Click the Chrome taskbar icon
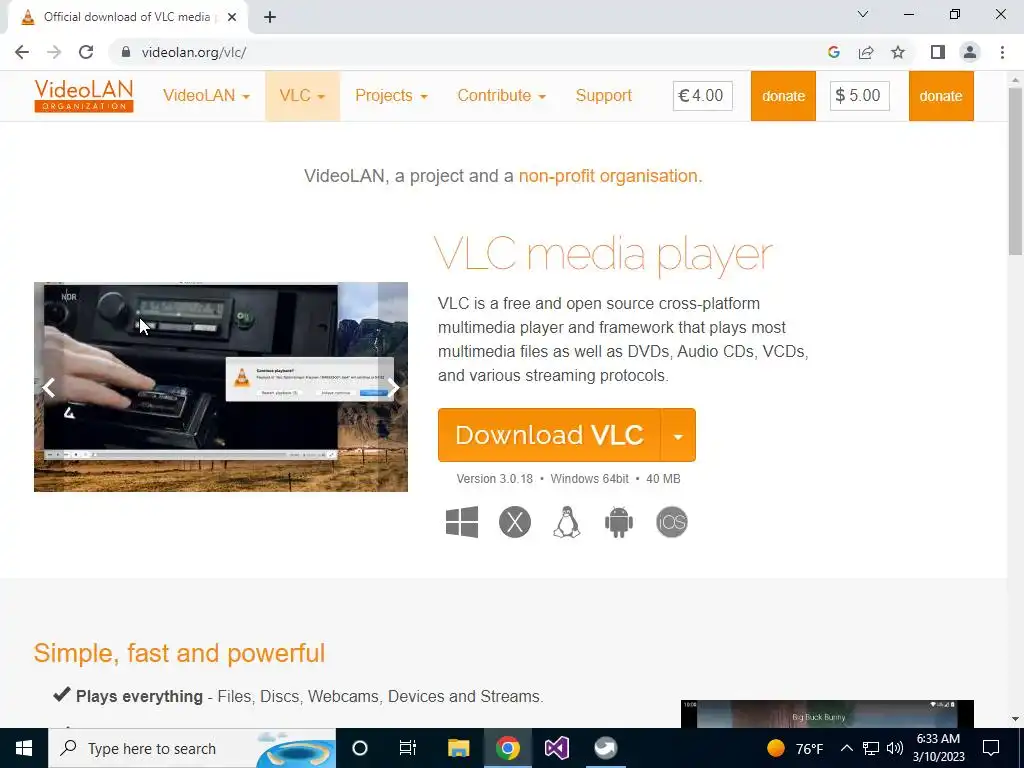Image resolution: width=1024 pixels, height=768 pixels. (507, 748)
